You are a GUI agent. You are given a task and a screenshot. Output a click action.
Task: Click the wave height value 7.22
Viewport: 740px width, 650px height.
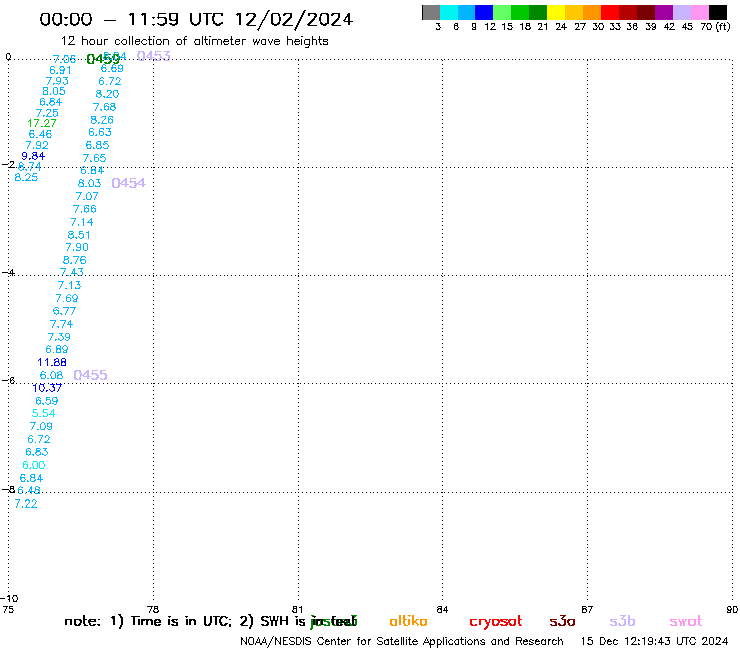(25, 504)
